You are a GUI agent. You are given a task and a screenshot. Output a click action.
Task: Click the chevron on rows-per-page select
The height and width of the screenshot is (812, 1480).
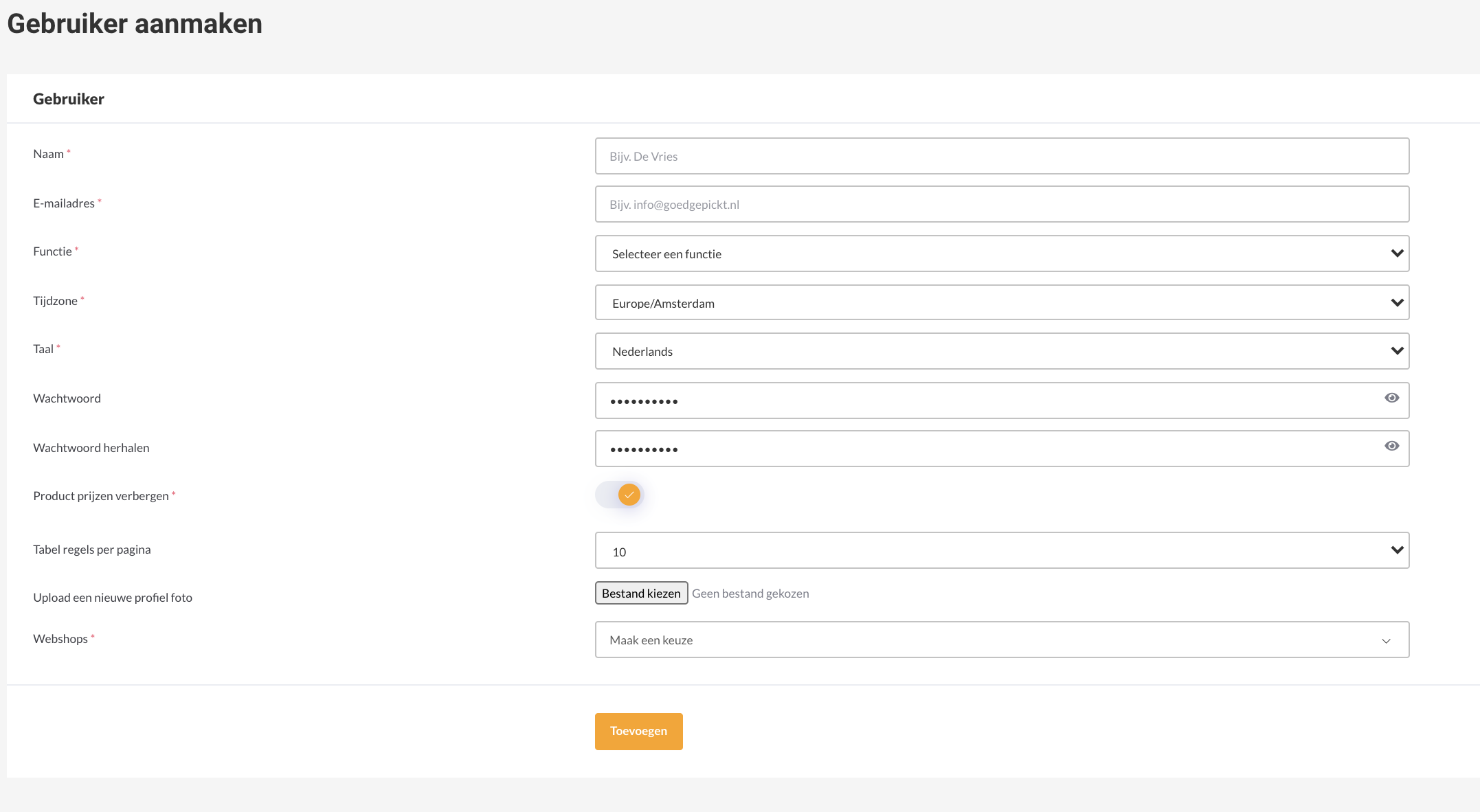(x=1397, y=550)
